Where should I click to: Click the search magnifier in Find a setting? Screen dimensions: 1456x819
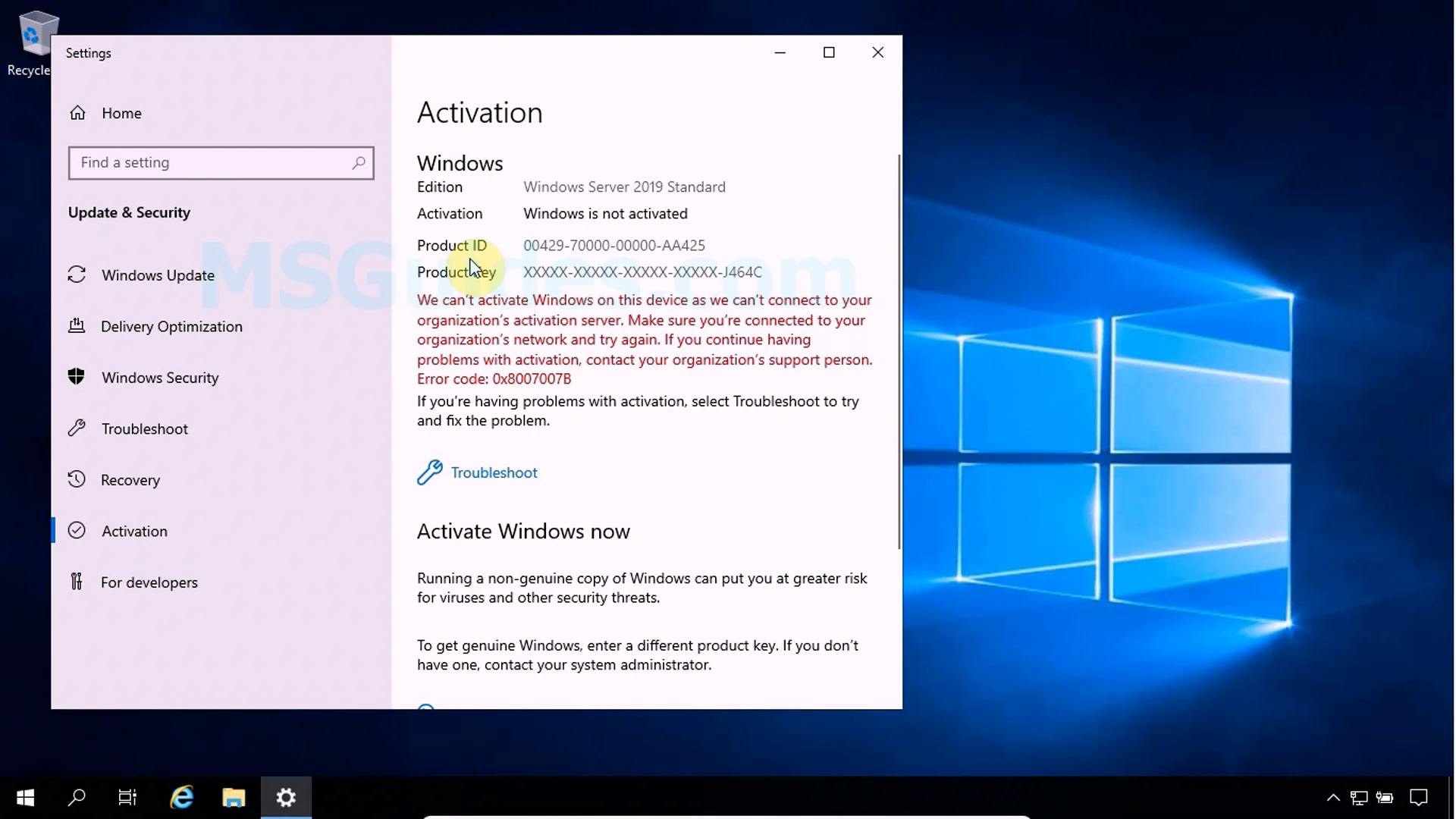(x=359, y=162)
